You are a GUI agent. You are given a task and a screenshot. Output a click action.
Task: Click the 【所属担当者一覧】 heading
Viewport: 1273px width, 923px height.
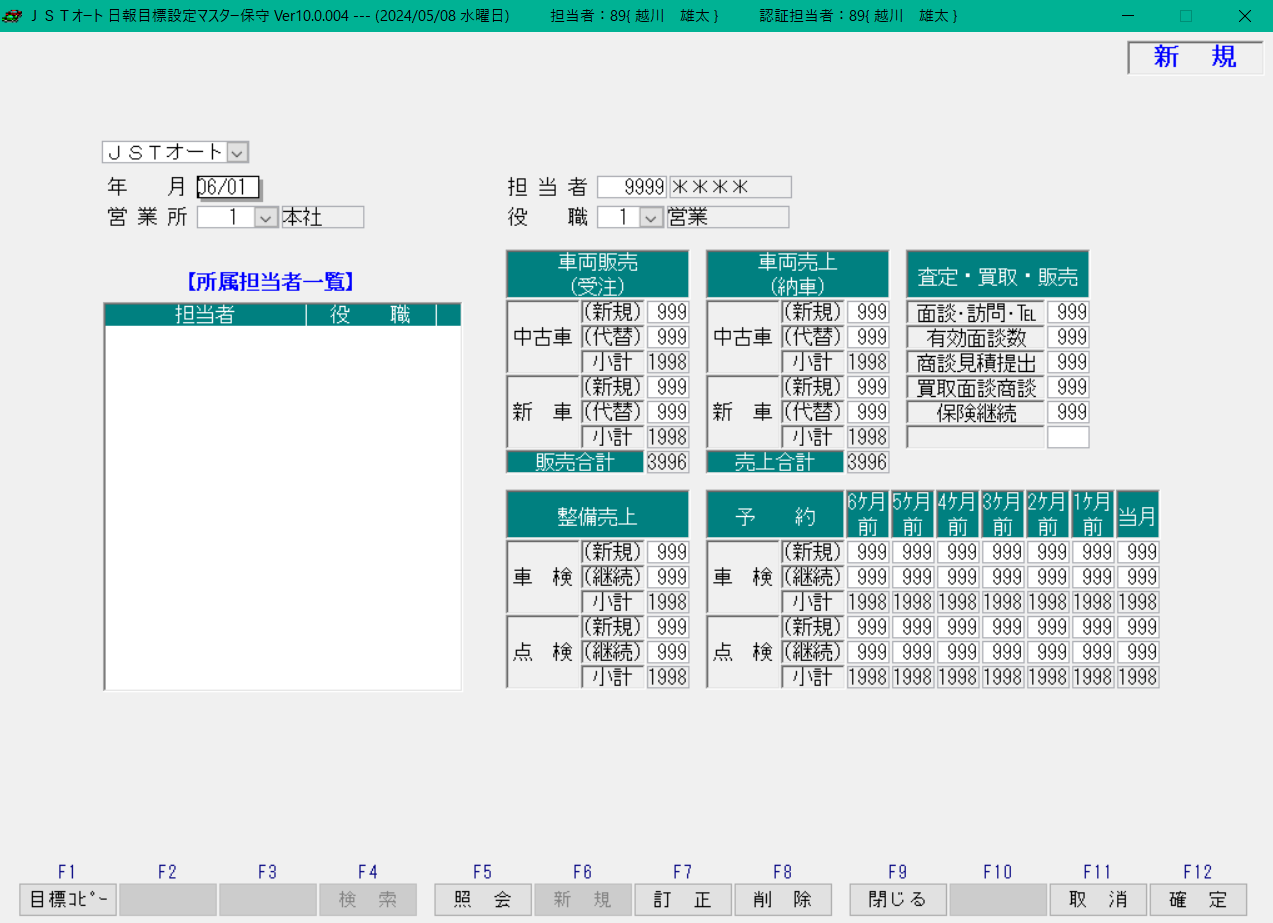click(271, 283)
